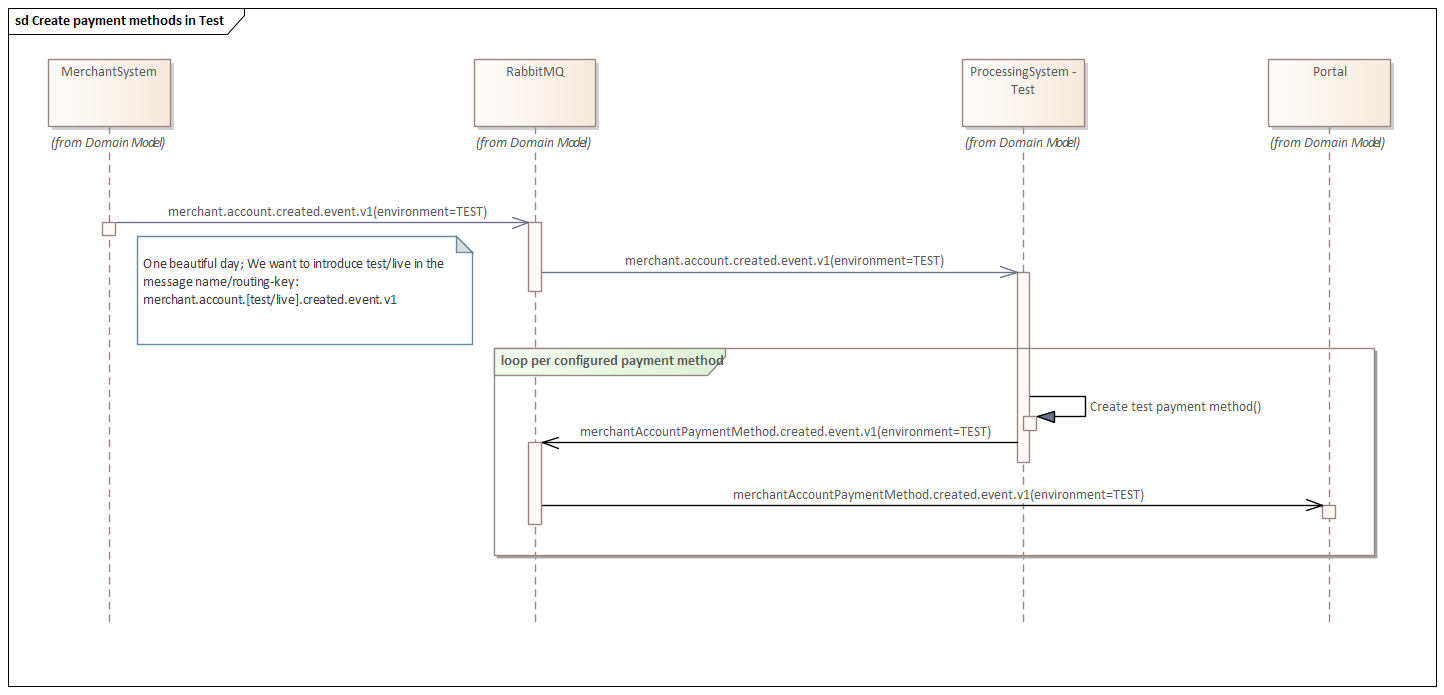Click the ProcessingSystem - Test lifeline box
This screenshot has width=1444, height=695.
coord(1022,91)
